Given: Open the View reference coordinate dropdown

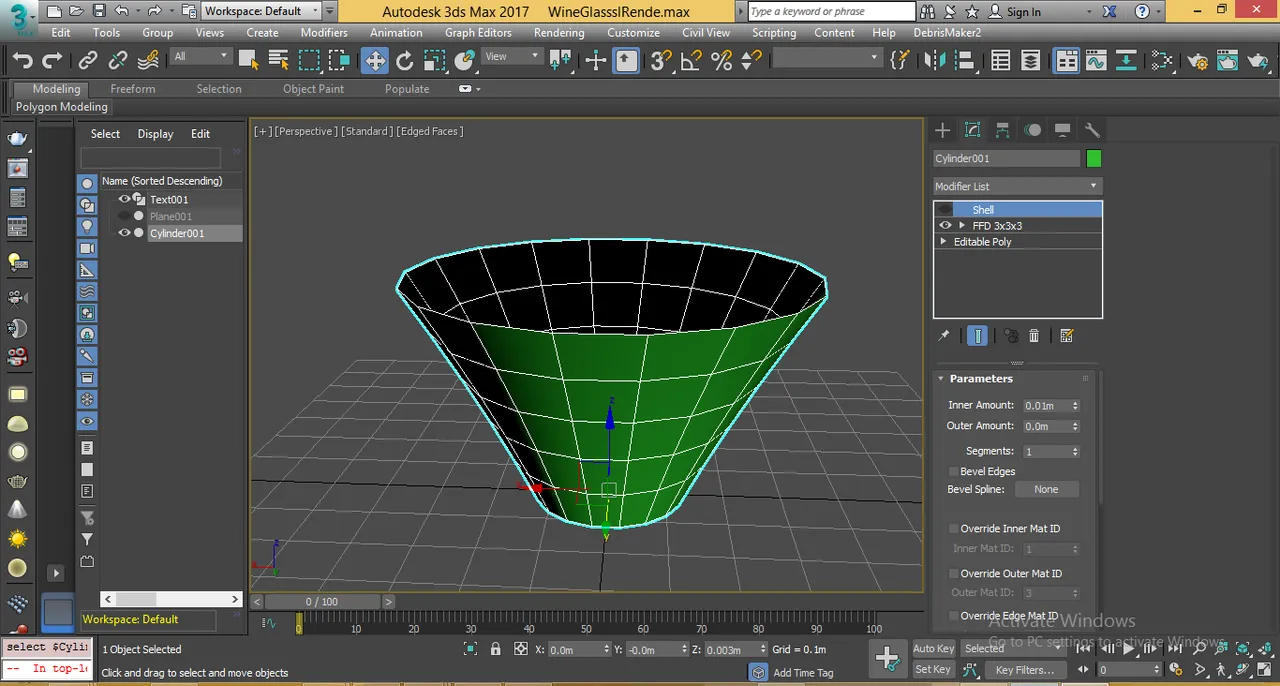Looking at the screenshot, I should pos(510,56).
